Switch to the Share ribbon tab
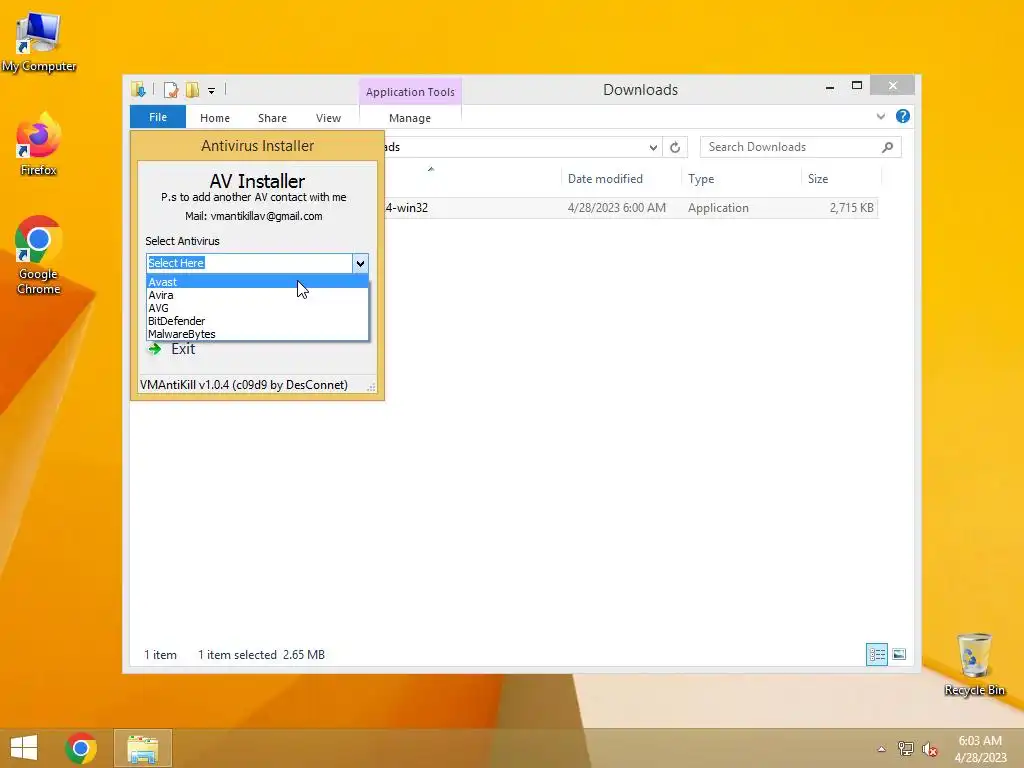 272,118
